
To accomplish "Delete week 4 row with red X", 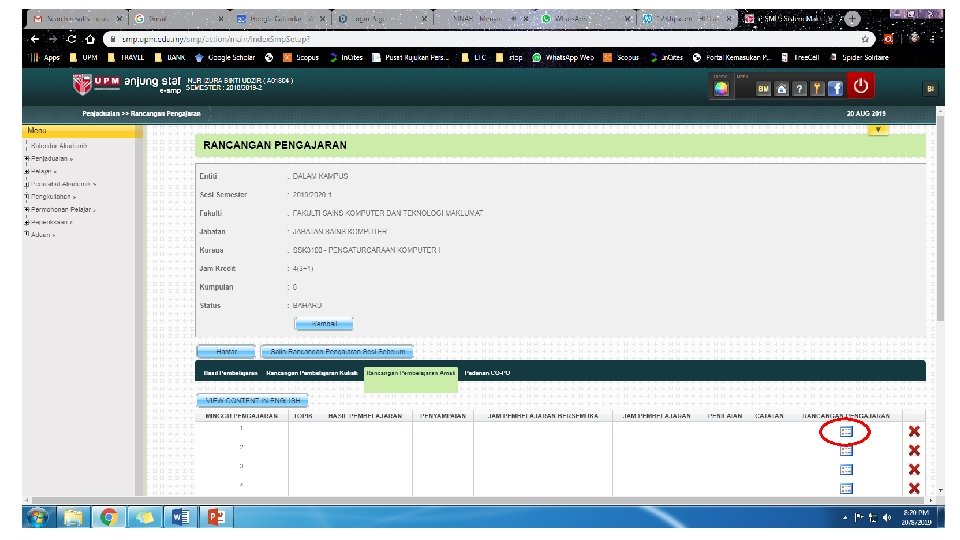I will (x=914, y=489).
